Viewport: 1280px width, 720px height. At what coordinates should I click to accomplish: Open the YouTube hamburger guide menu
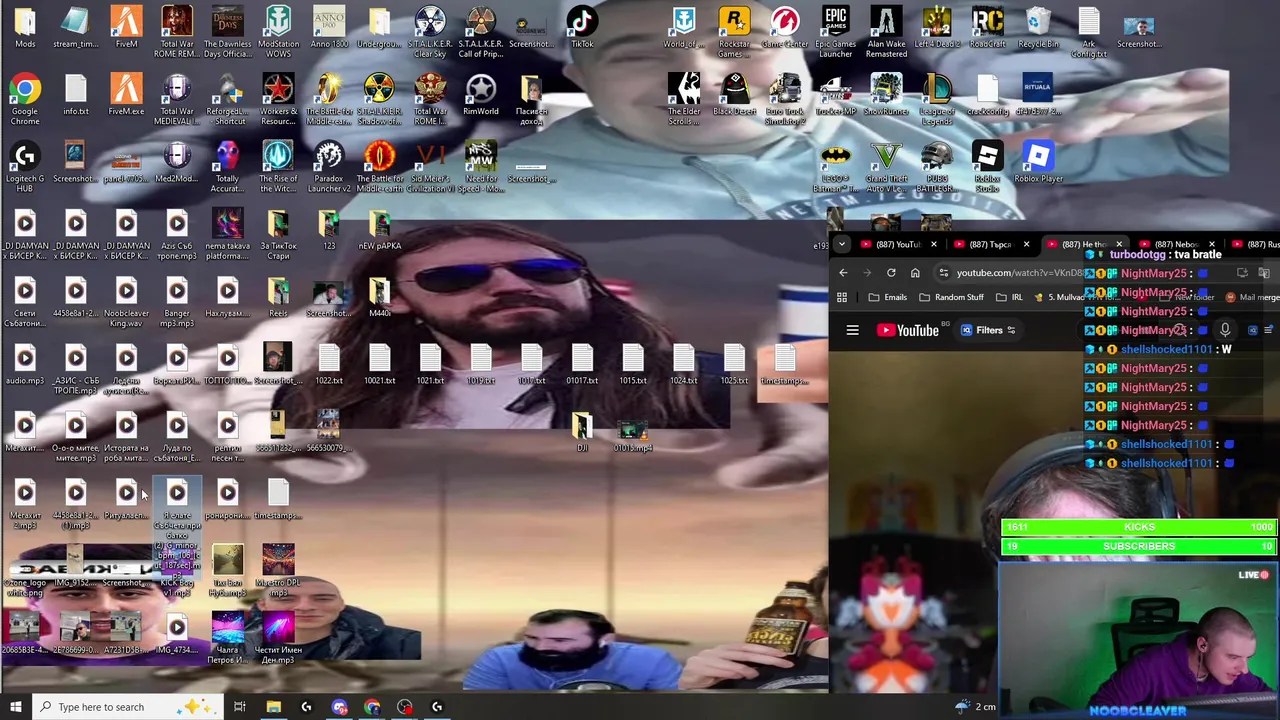[853, 330]
